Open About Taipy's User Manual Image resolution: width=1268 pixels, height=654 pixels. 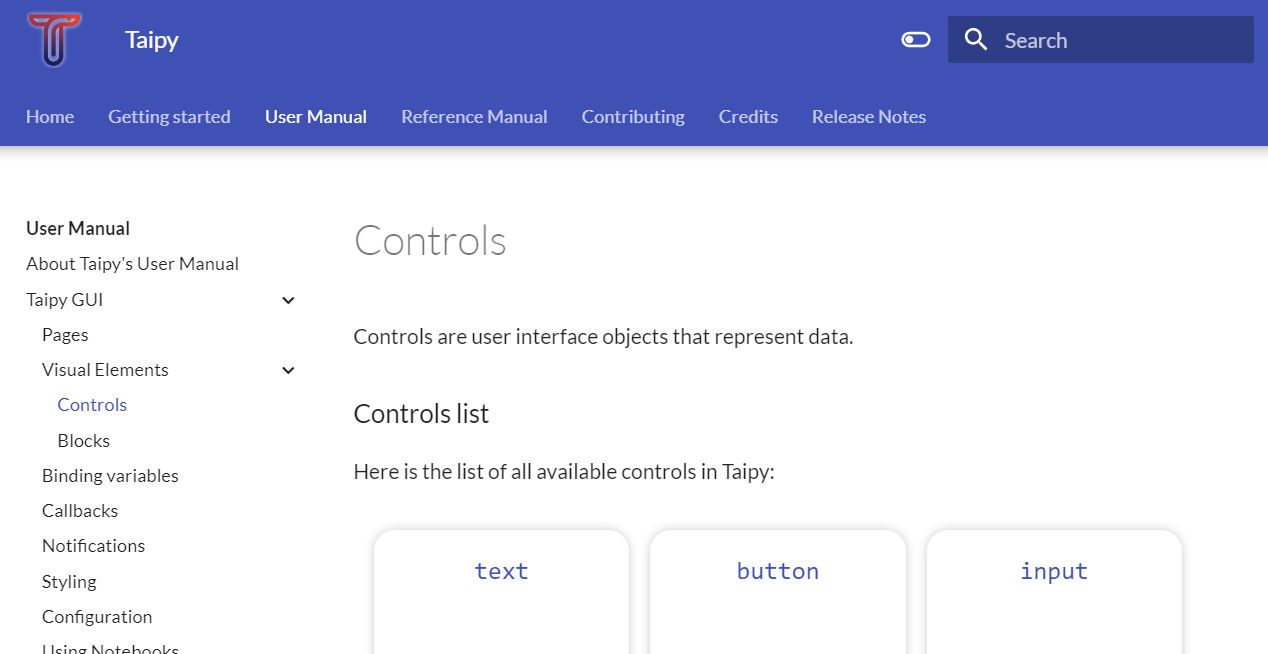click(132, 263)
